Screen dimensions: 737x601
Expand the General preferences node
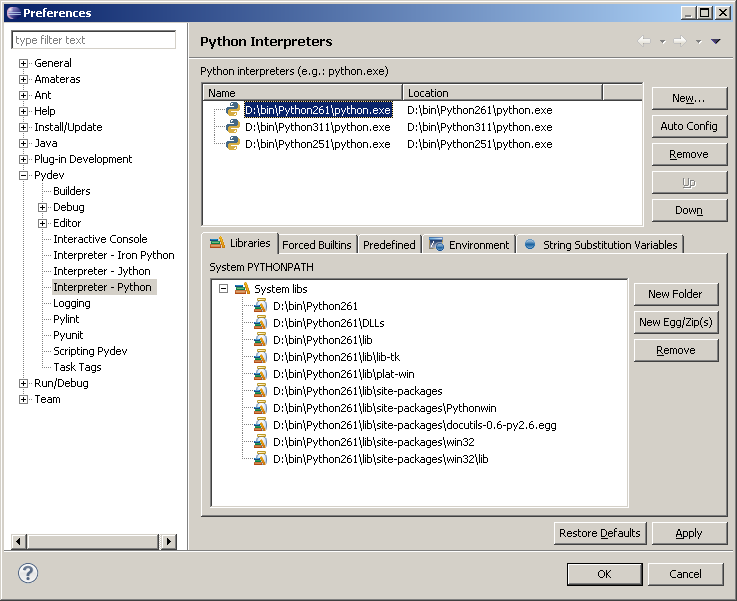tap(24, 63)
